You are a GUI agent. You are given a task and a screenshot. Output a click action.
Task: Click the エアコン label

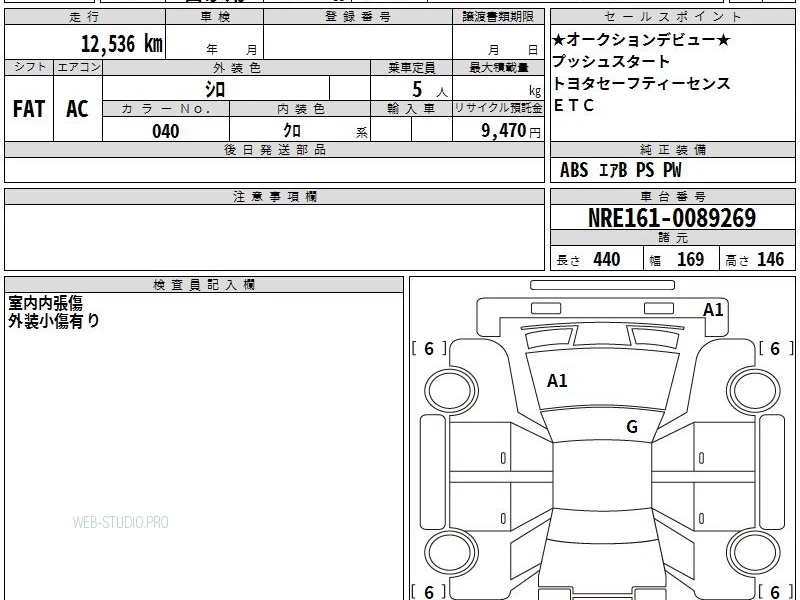pyautogui.click(x=78, y=67)
